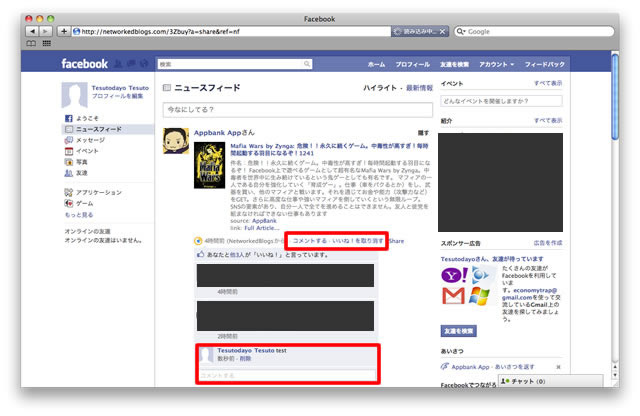Screen dimensions: 640x416
Task: Open the bookmarks book icon
Action: coord(31,43)
